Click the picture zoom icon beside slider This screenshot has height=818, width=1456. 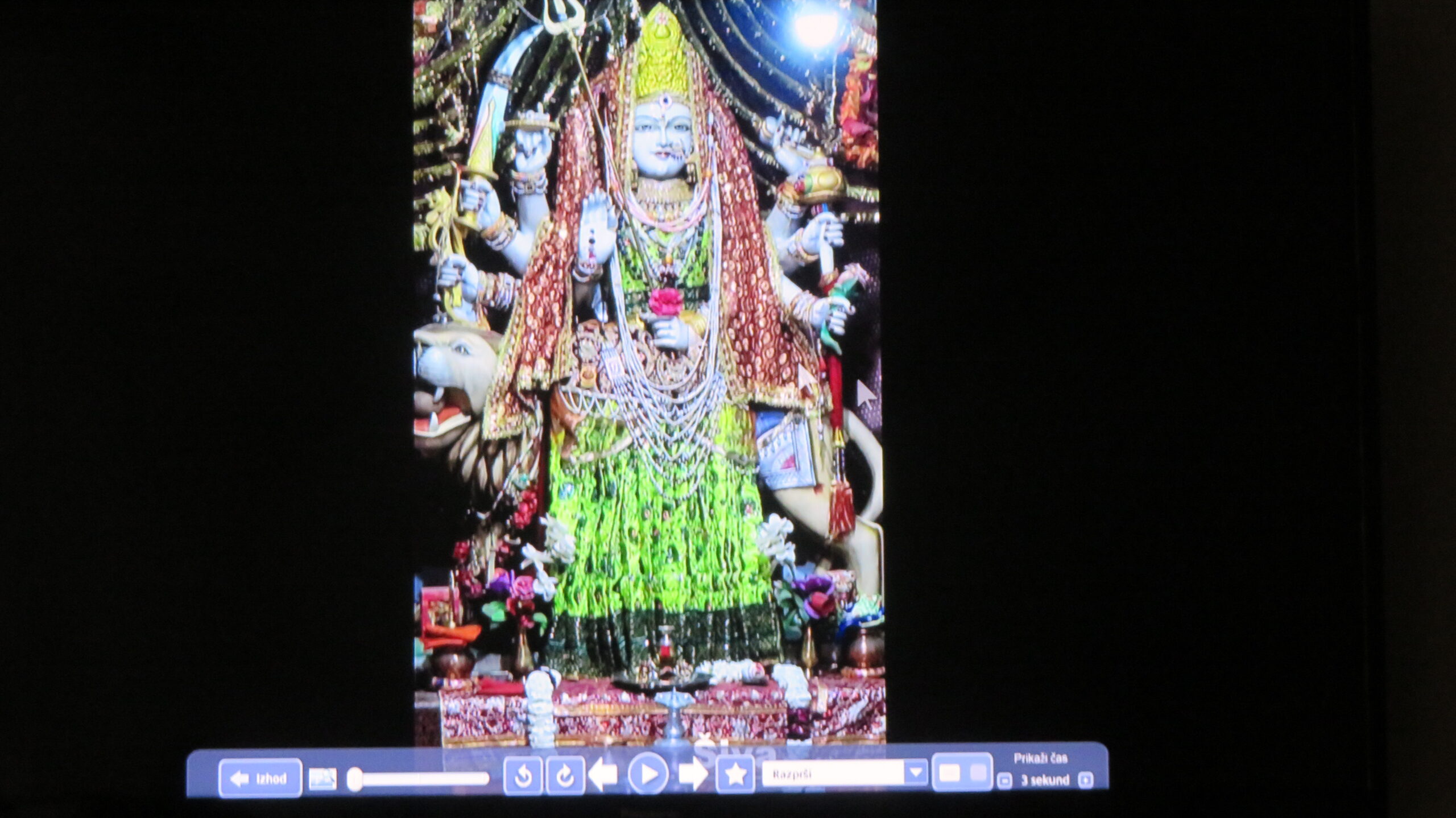click(x=322, y=779)
